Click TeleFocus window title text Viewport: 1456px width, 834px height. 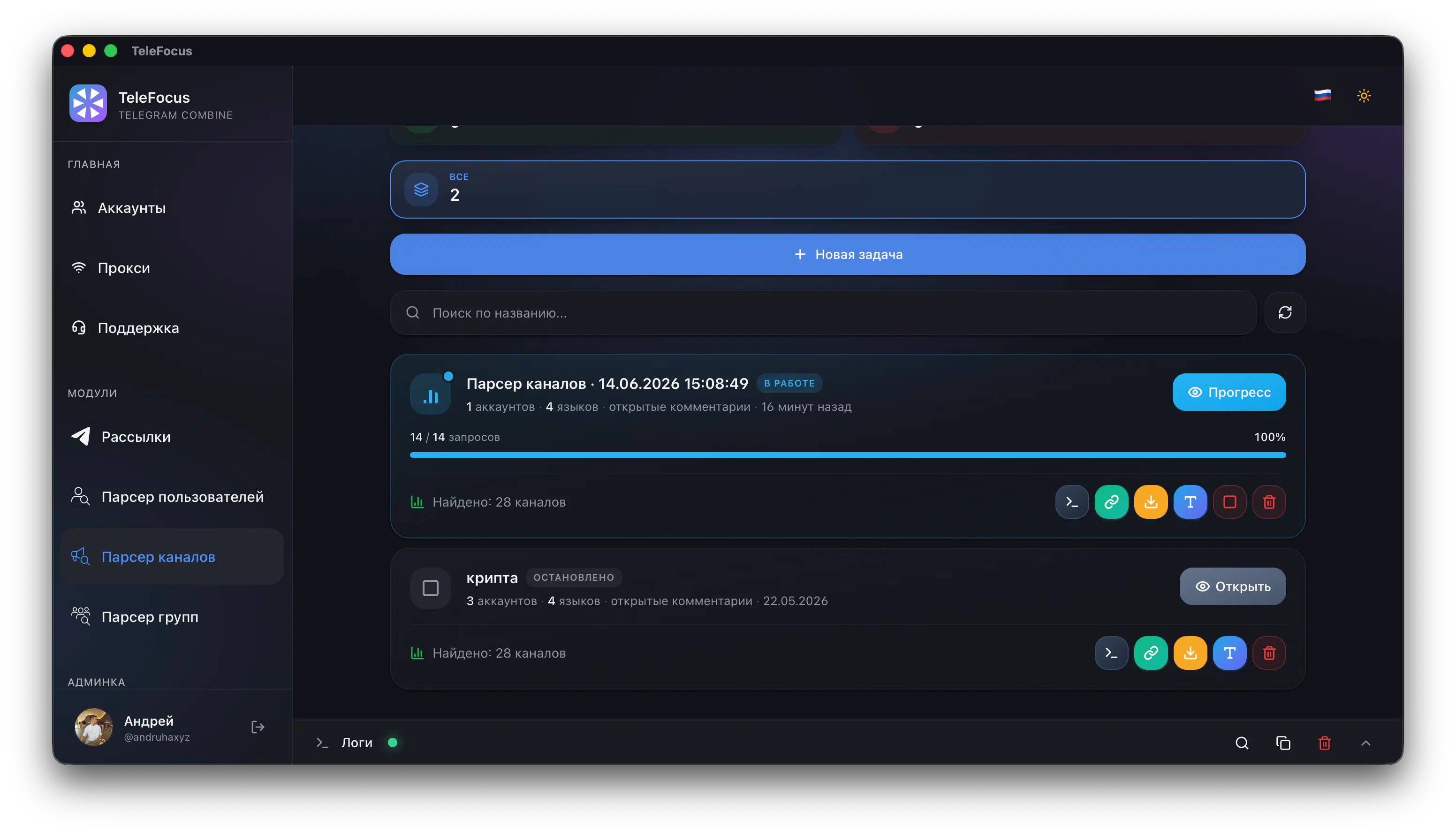[161, 51]
